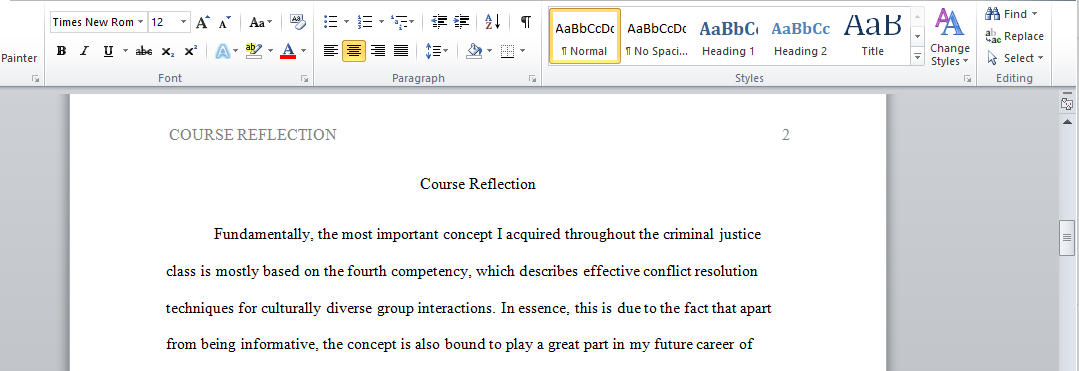Viewport: 1079px width, 371px height.
Task: Expand the Borders dropdown arrow
Action: [522, 51]
